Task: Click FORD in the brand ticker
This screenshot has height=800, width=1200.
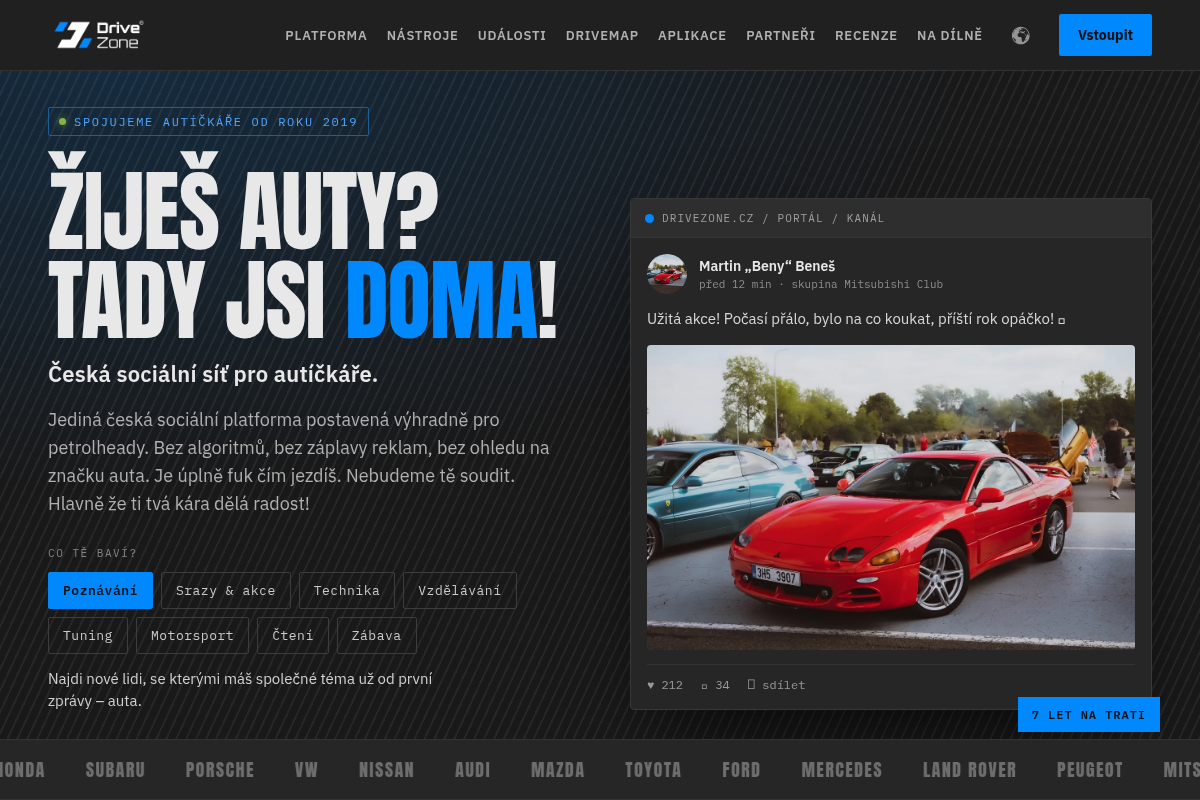Action: (741, 770)
